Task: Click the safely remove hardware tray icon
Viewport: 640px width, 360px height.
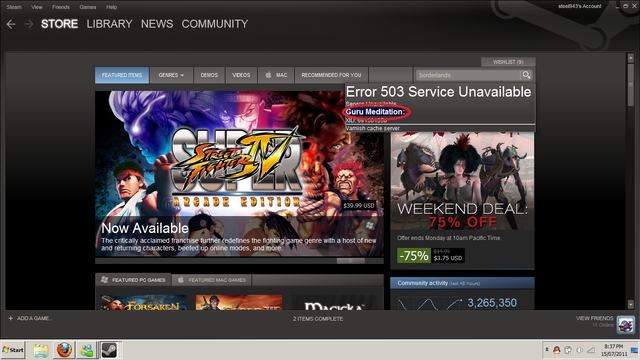Action: pos(568,350)
